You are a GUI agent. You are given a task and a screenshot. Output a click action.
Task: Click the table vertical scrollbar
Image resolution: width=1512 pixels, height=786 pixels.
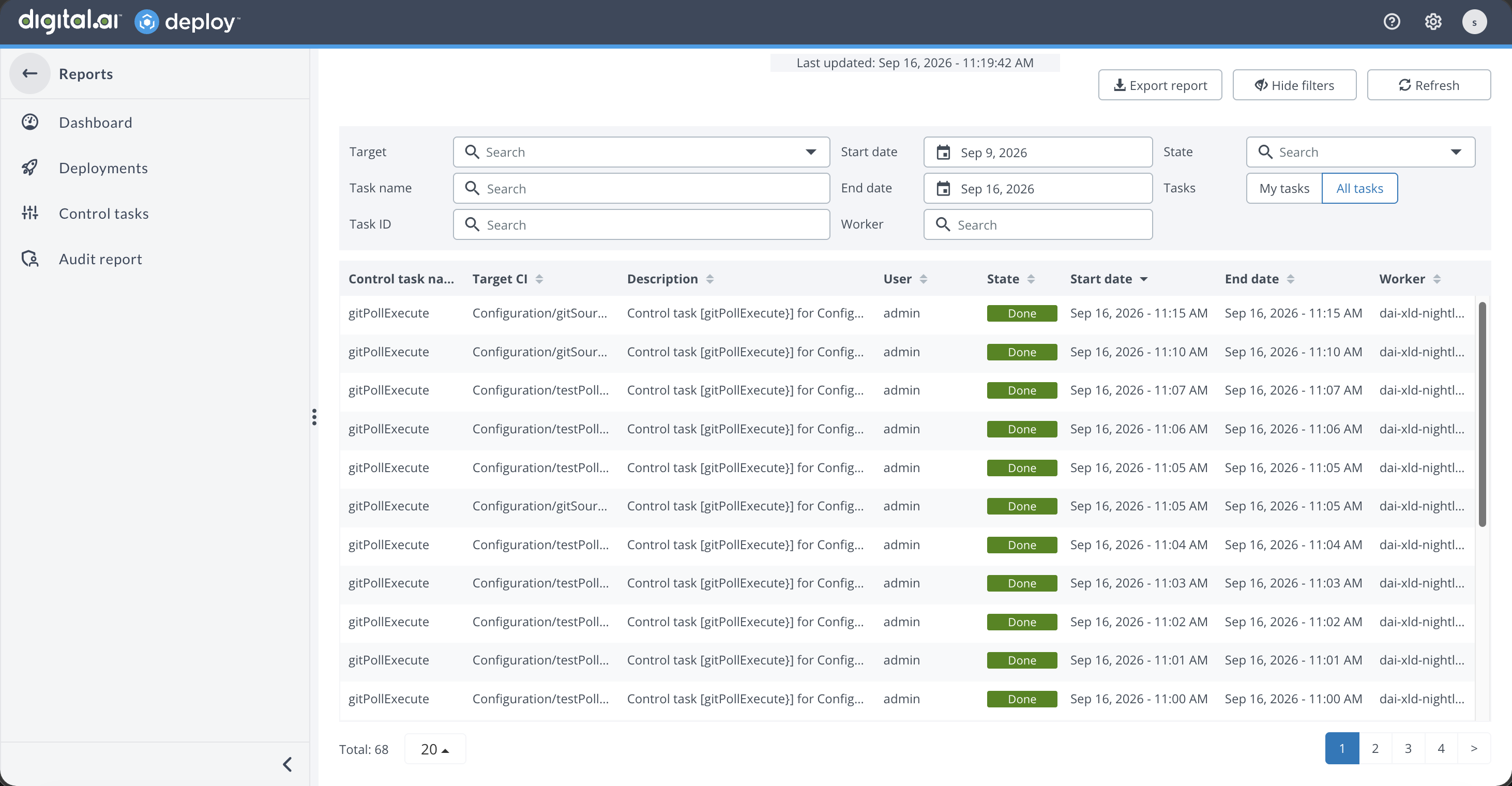click(1482, 414)
